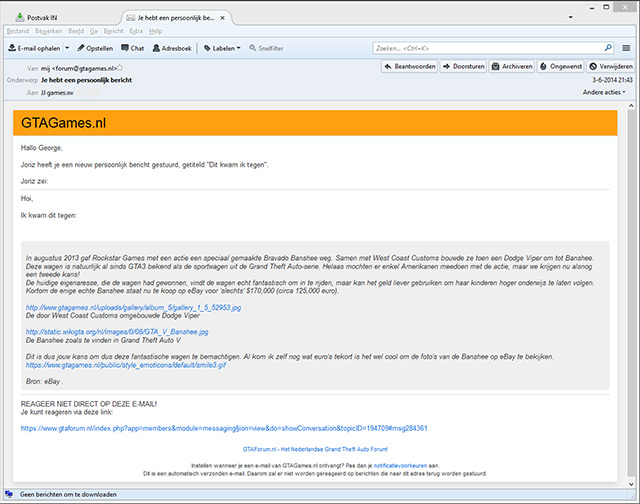Expand the E-mail ophalen dropdown arrow
The height and width of the screenshot is (504, 640).
[x=67, y=48]
